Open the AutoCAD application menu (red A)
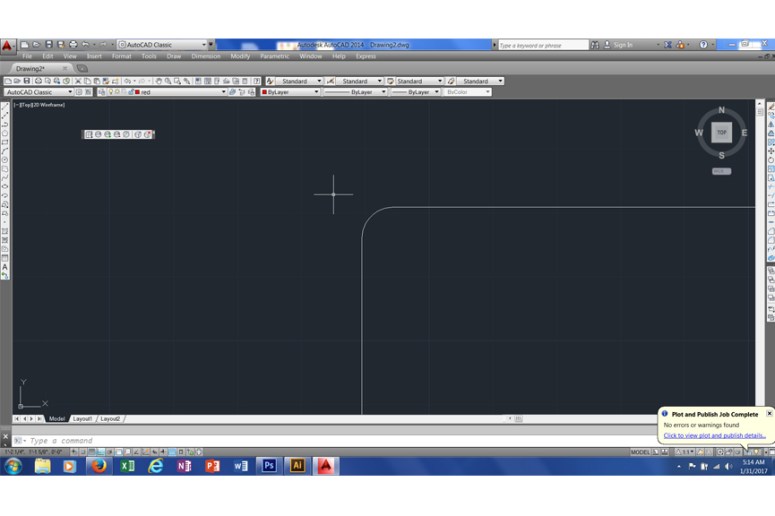Image resolution: width=775 pixels, height=516 pixels. pos(7,46)
